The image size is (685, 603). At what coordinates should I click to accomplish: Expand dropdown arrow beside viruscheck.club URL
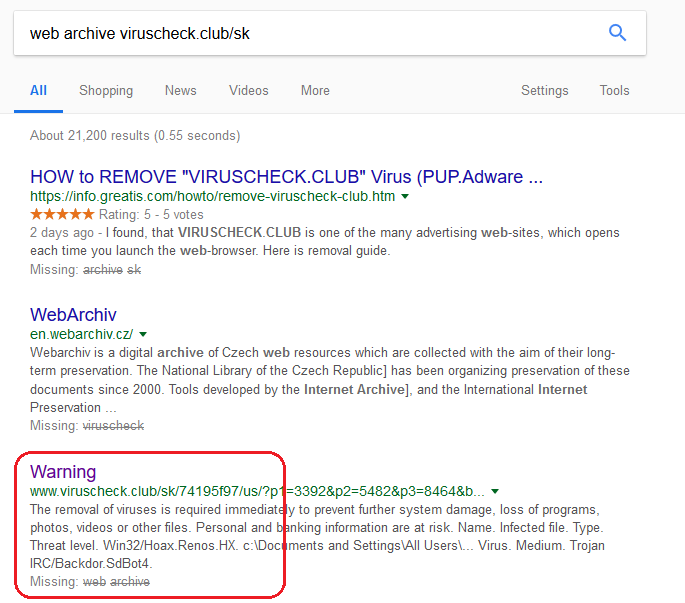click(495, 491)
